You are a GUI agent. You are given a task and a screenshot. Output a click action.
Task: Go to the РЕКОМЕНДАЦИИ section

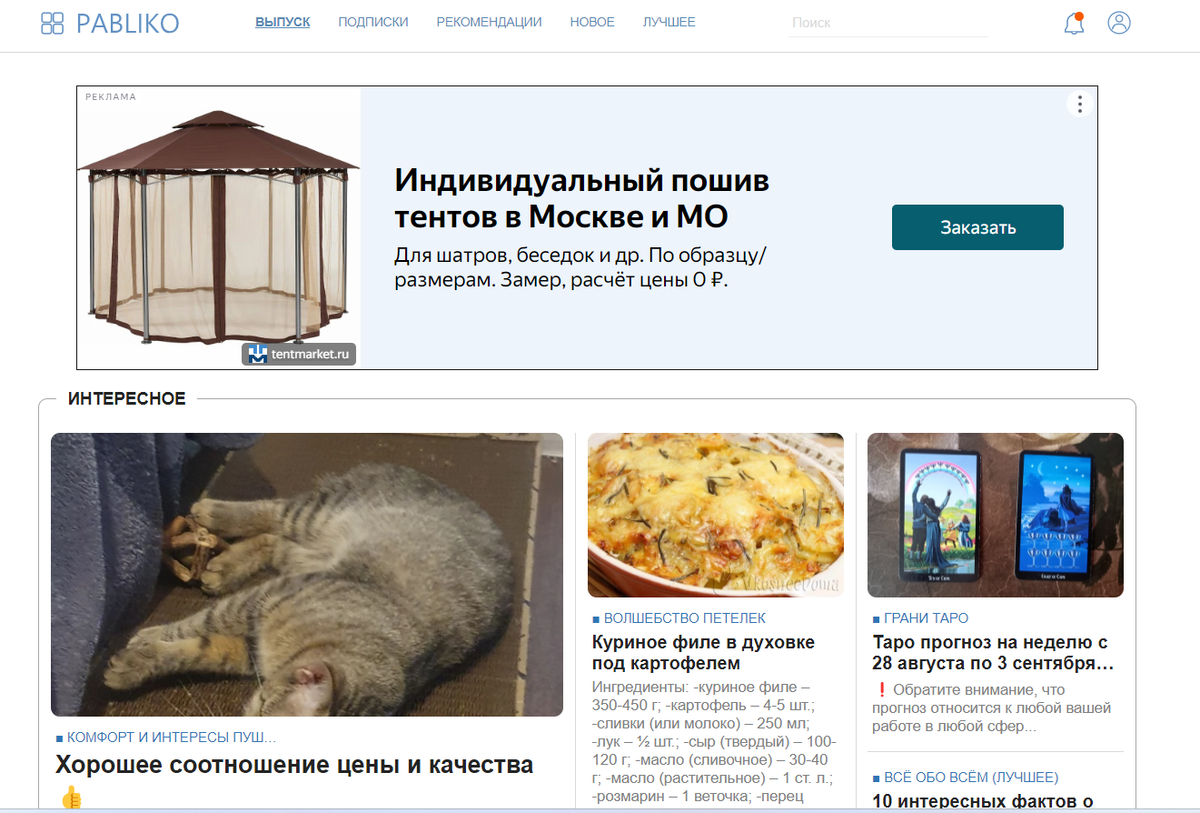489,22
